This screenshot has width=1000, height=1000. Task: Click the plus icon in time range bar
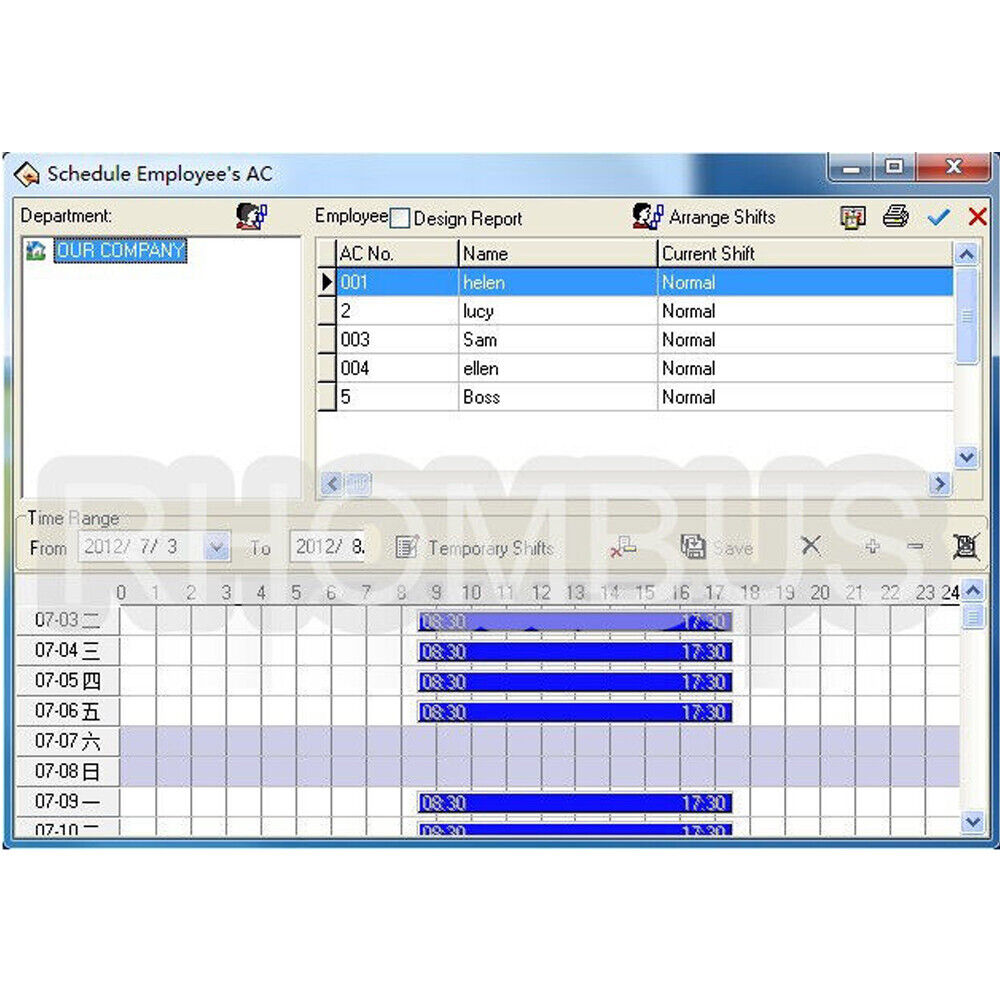pyautogui.click(x=871, y=547)
